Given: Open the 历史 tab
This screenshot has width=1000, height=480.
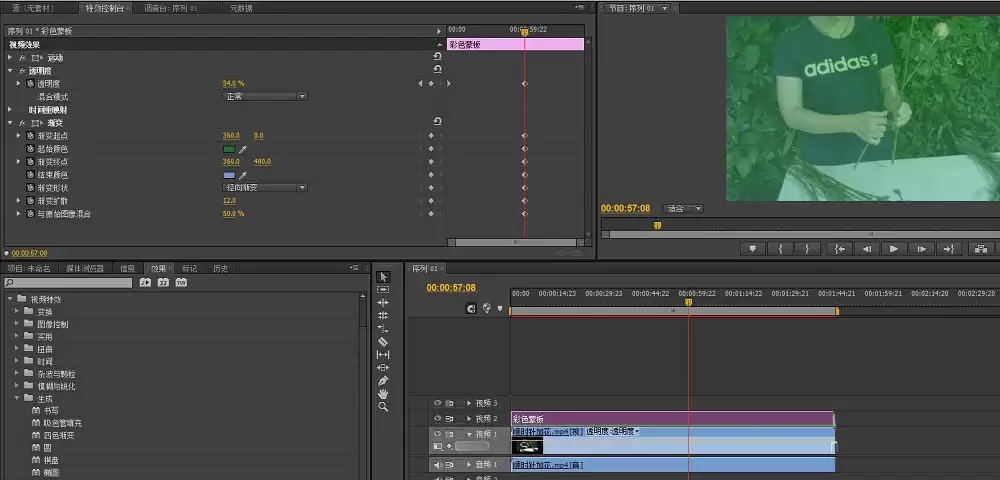Looking at the screenshot, I should [221, 268].
